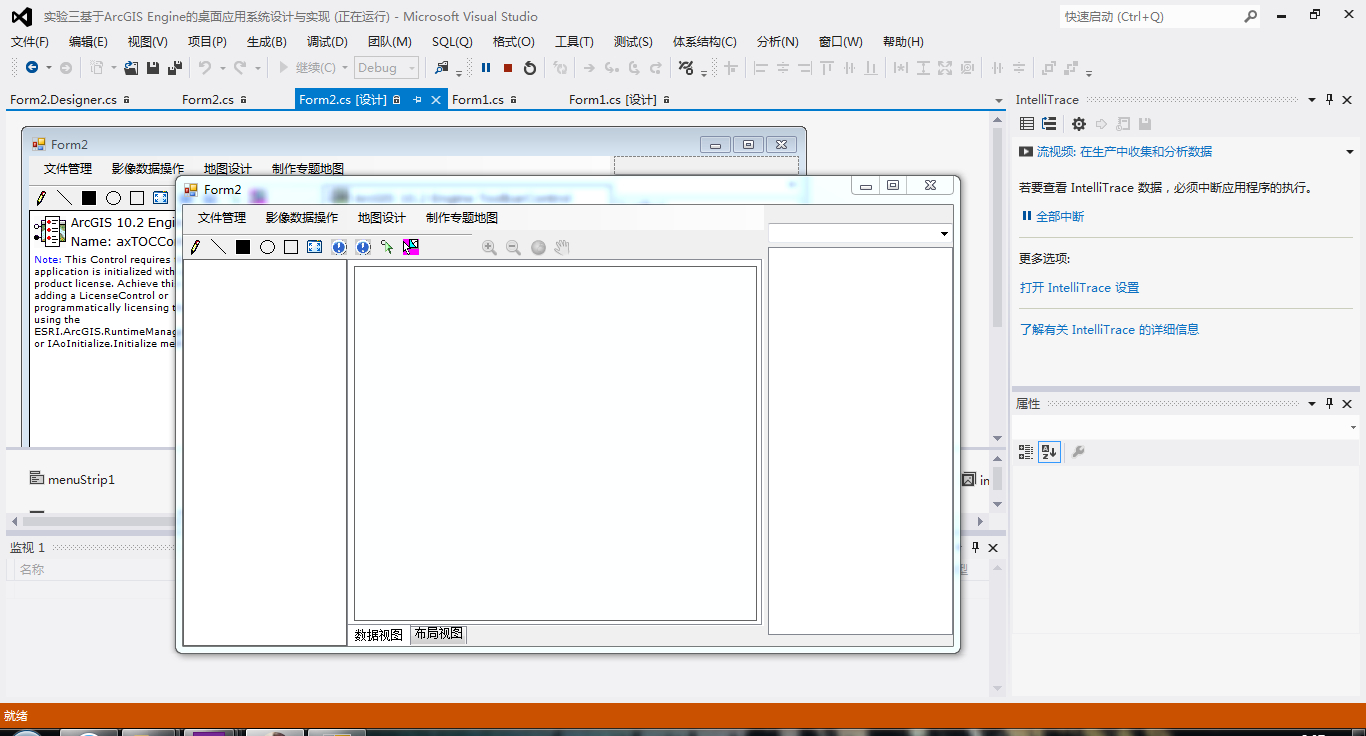This screenshot has height=736, width=1366.
Task: Select the circle shape tool in running Form2
Action: click(x=267, y=247)
